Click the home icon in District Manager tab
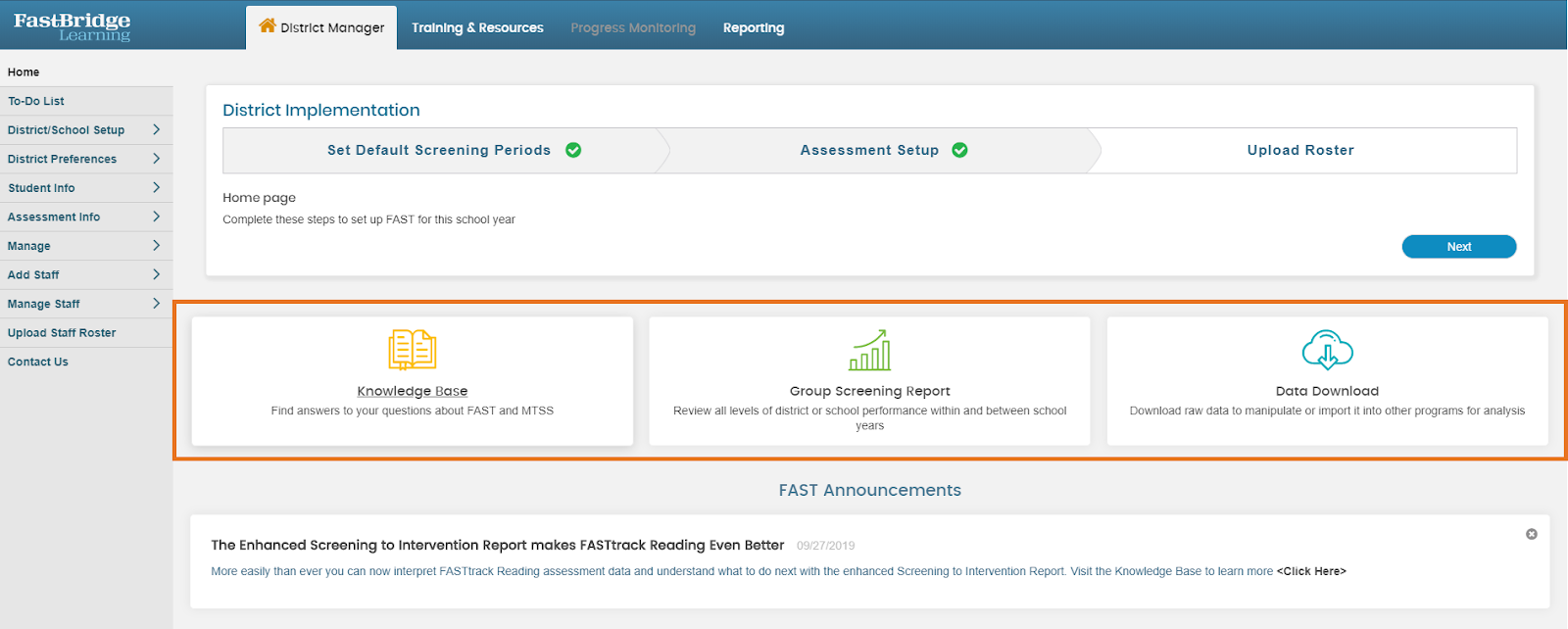The width and height of the screenshot is (1568, 629). tap(267, 25)
